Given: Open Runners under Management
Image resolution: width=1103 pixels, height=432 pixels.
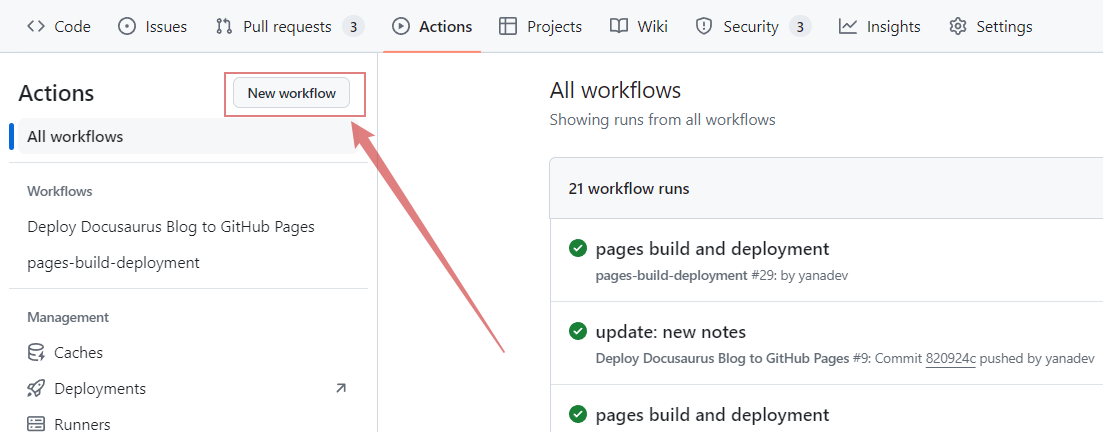Looking at the screenshot, I should pos(82,424).
